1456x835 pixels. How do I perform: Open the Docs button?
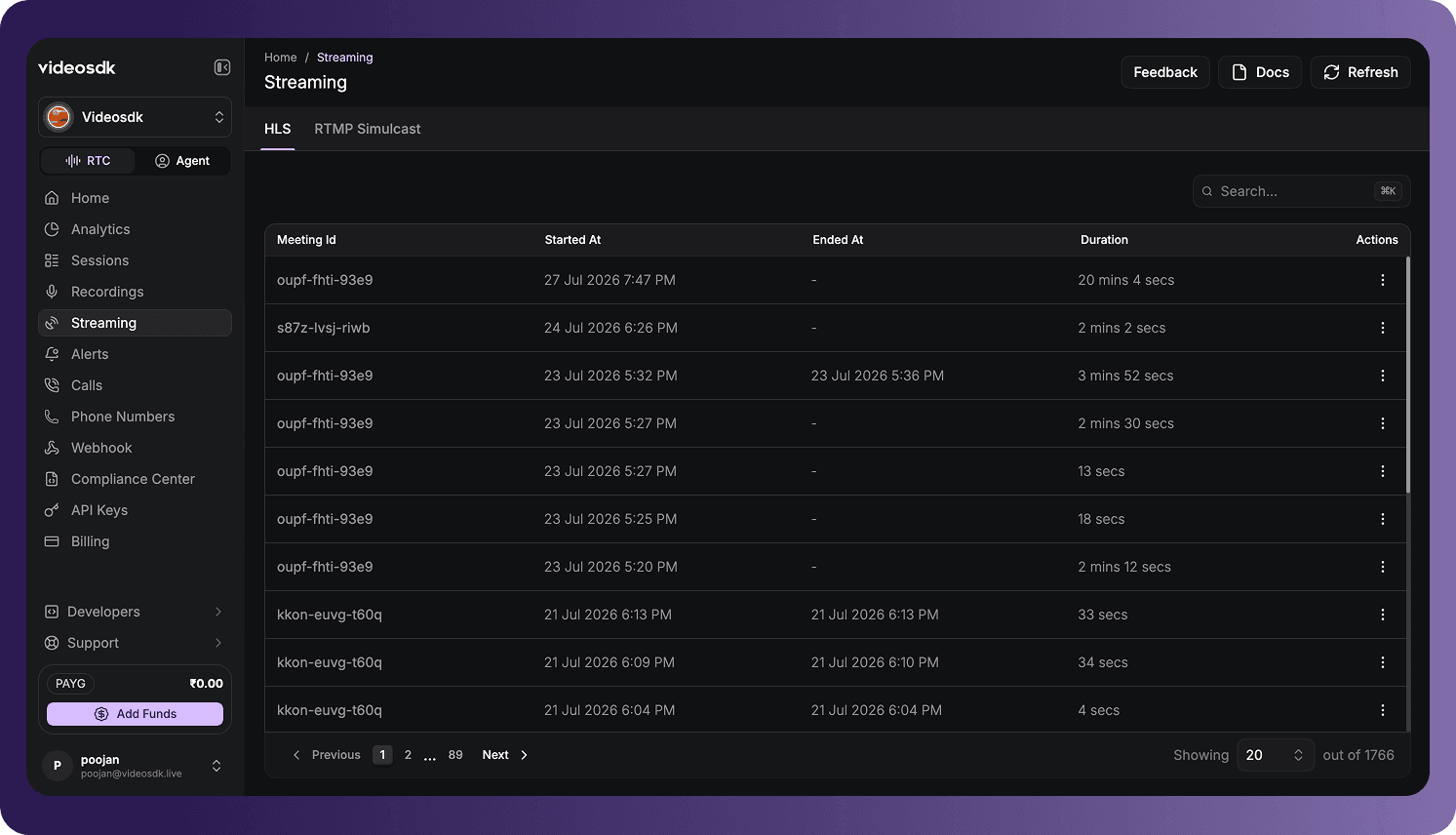[x=1260, y=72]
